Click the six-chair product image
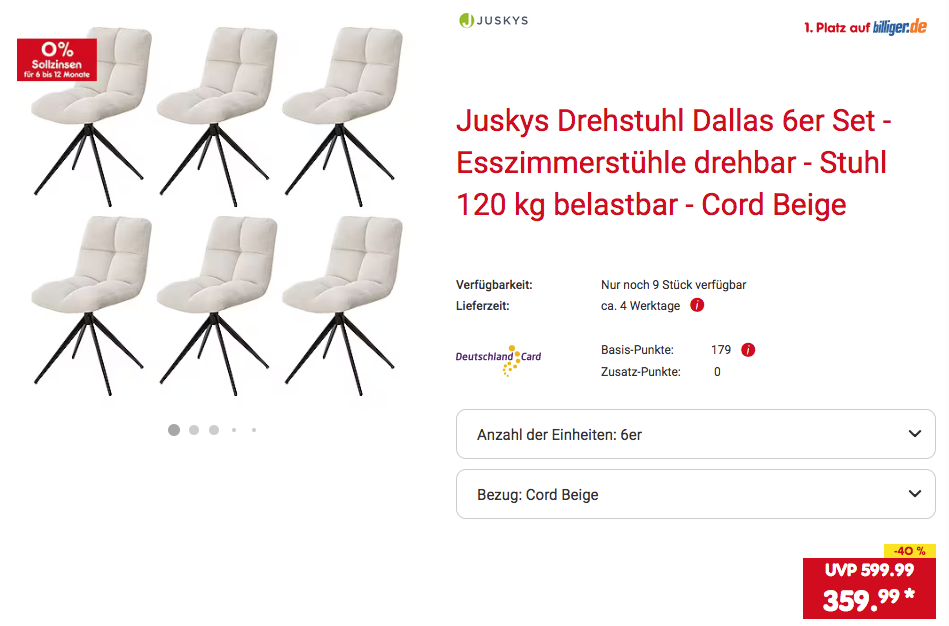The width and height of the screenshot is (949, 626). coord(217,211)
